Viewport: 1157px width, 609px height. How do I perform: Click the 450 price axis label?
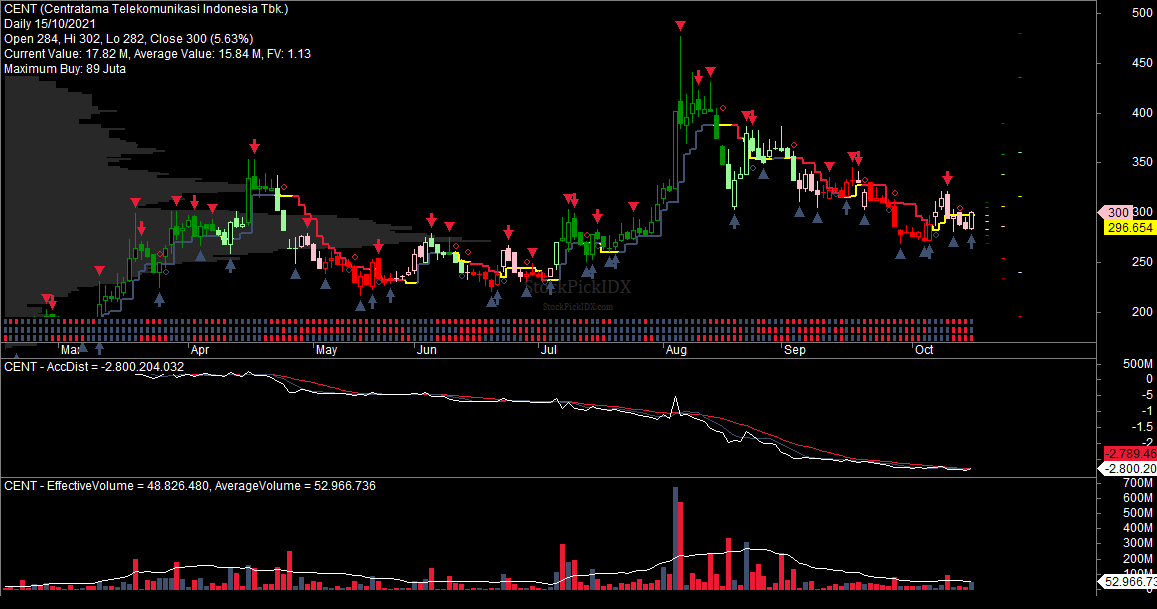pos(1142,63)
